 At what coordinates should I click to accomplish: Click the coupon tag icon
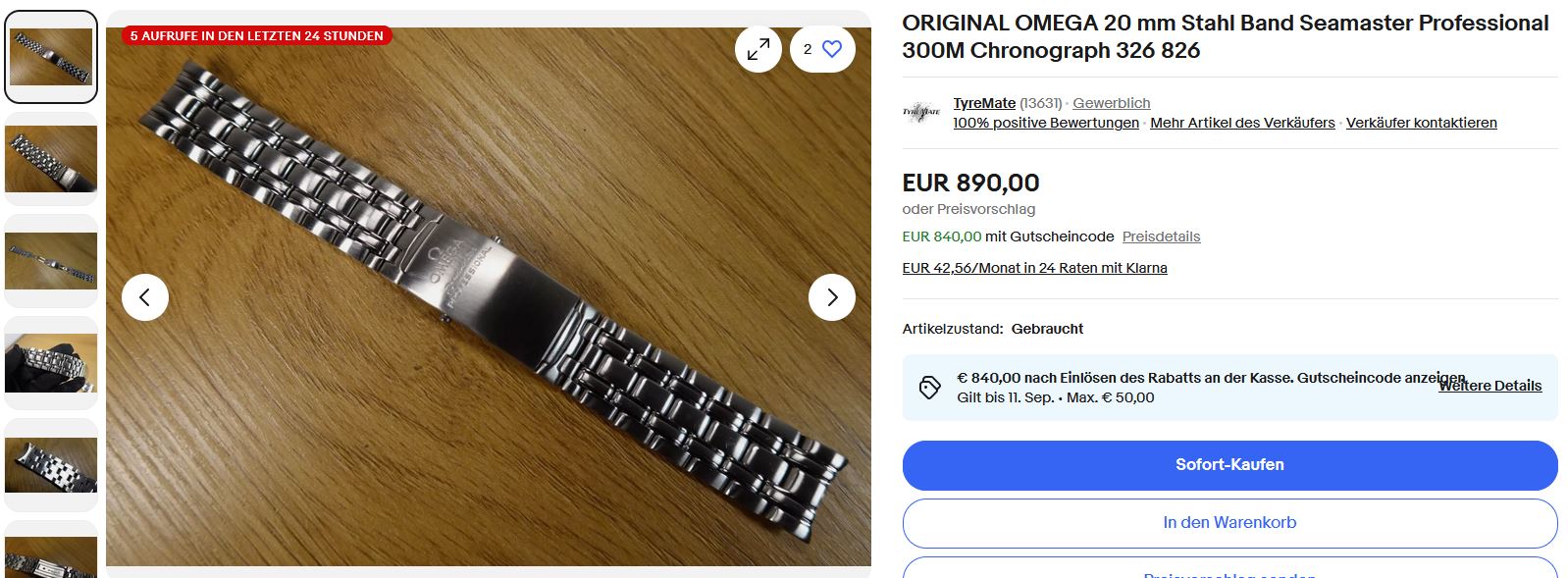coord(929,388)
